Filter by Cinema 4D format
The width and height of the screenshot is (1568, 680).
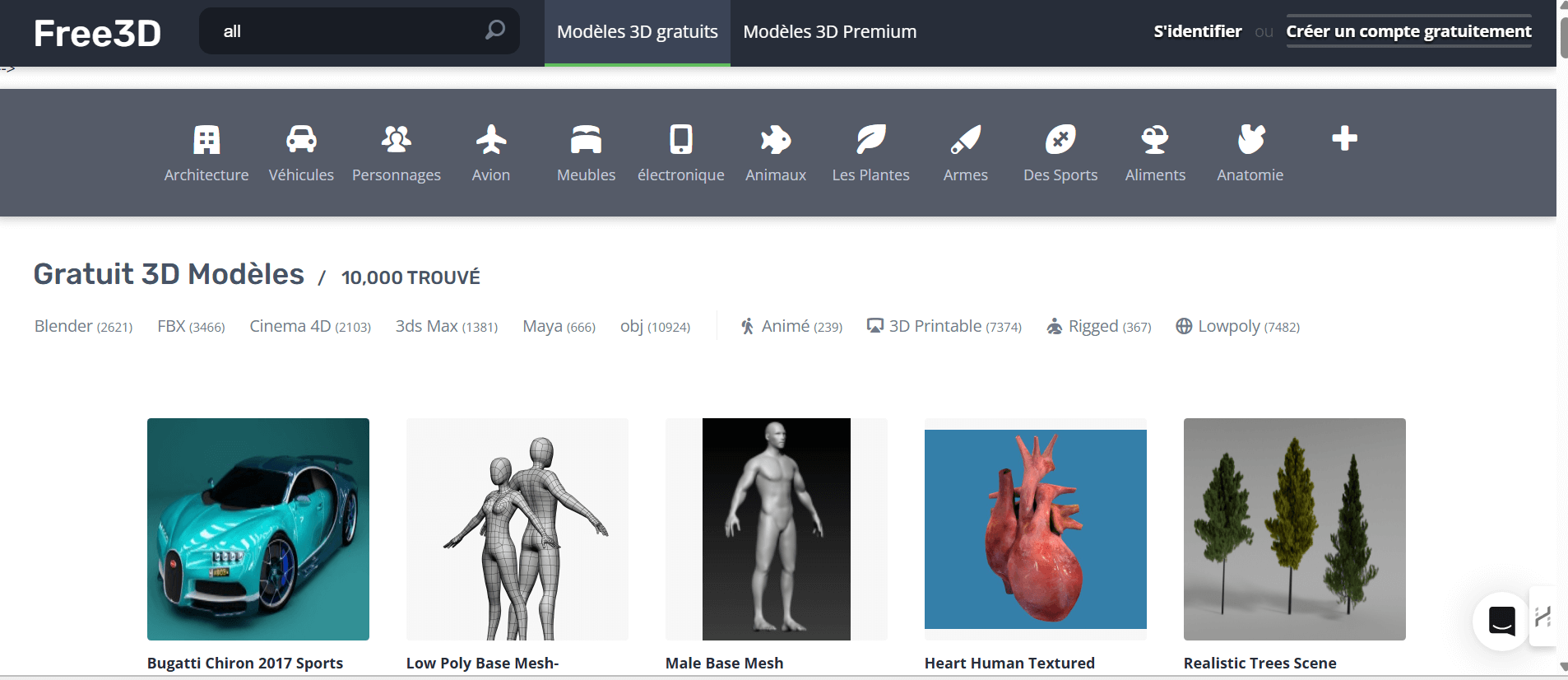310,326
